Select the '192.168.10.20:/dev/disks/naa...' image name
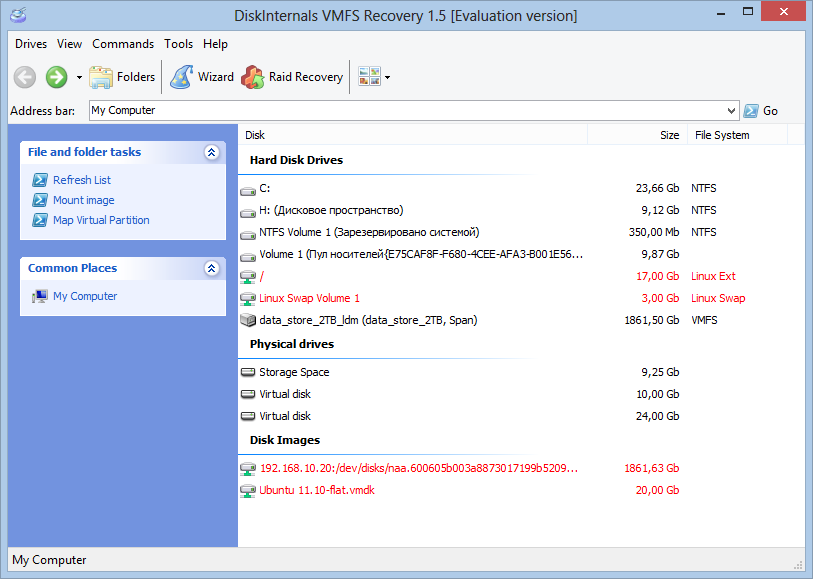 click(x=419, y=469)
